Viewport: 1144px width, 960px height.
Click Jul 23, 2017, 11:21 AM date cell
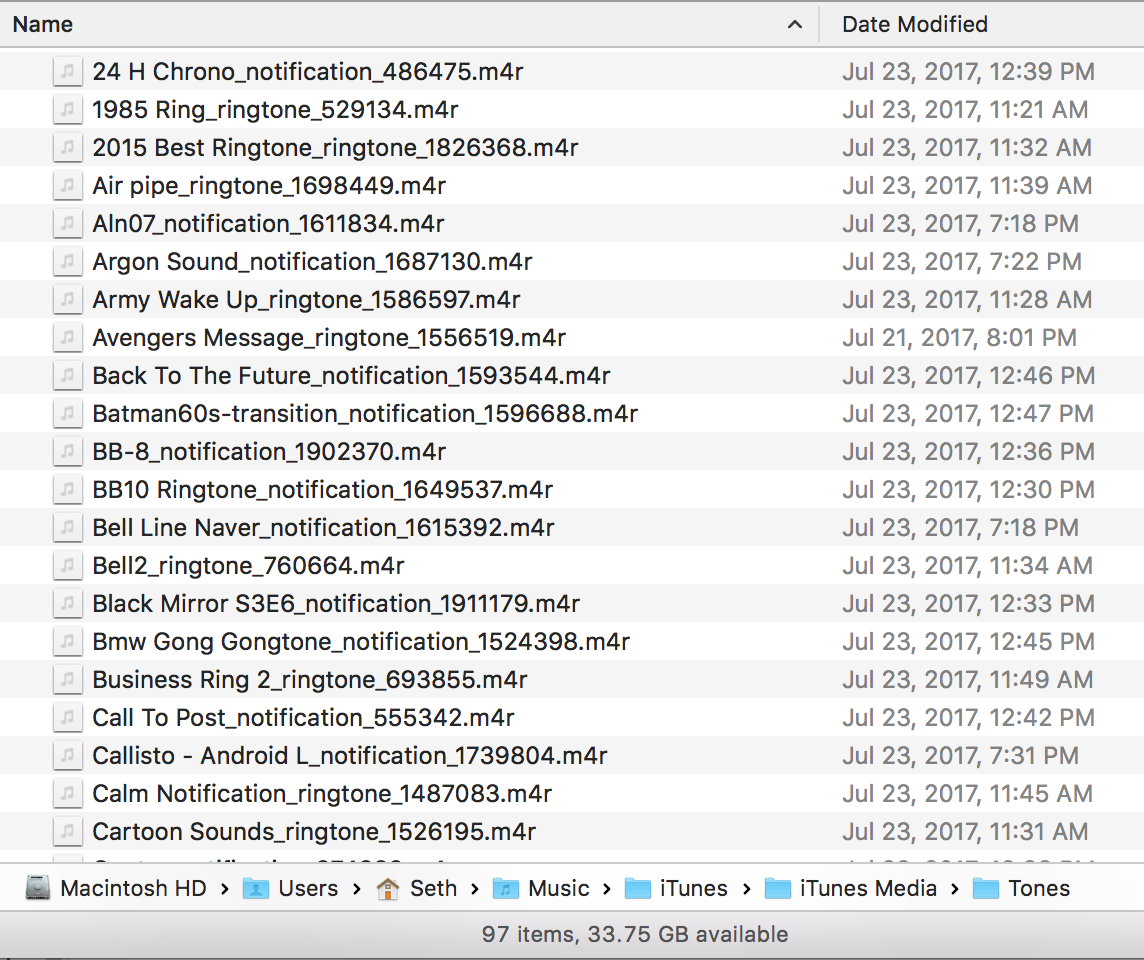point(965,109)
